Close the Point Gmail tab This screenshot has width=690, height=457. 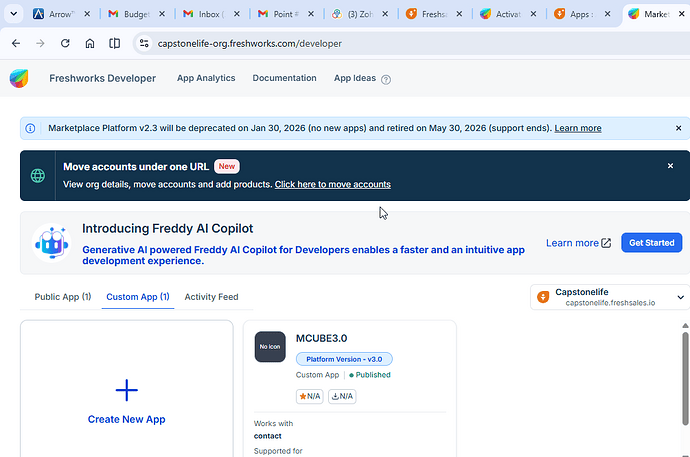(311, 14)
